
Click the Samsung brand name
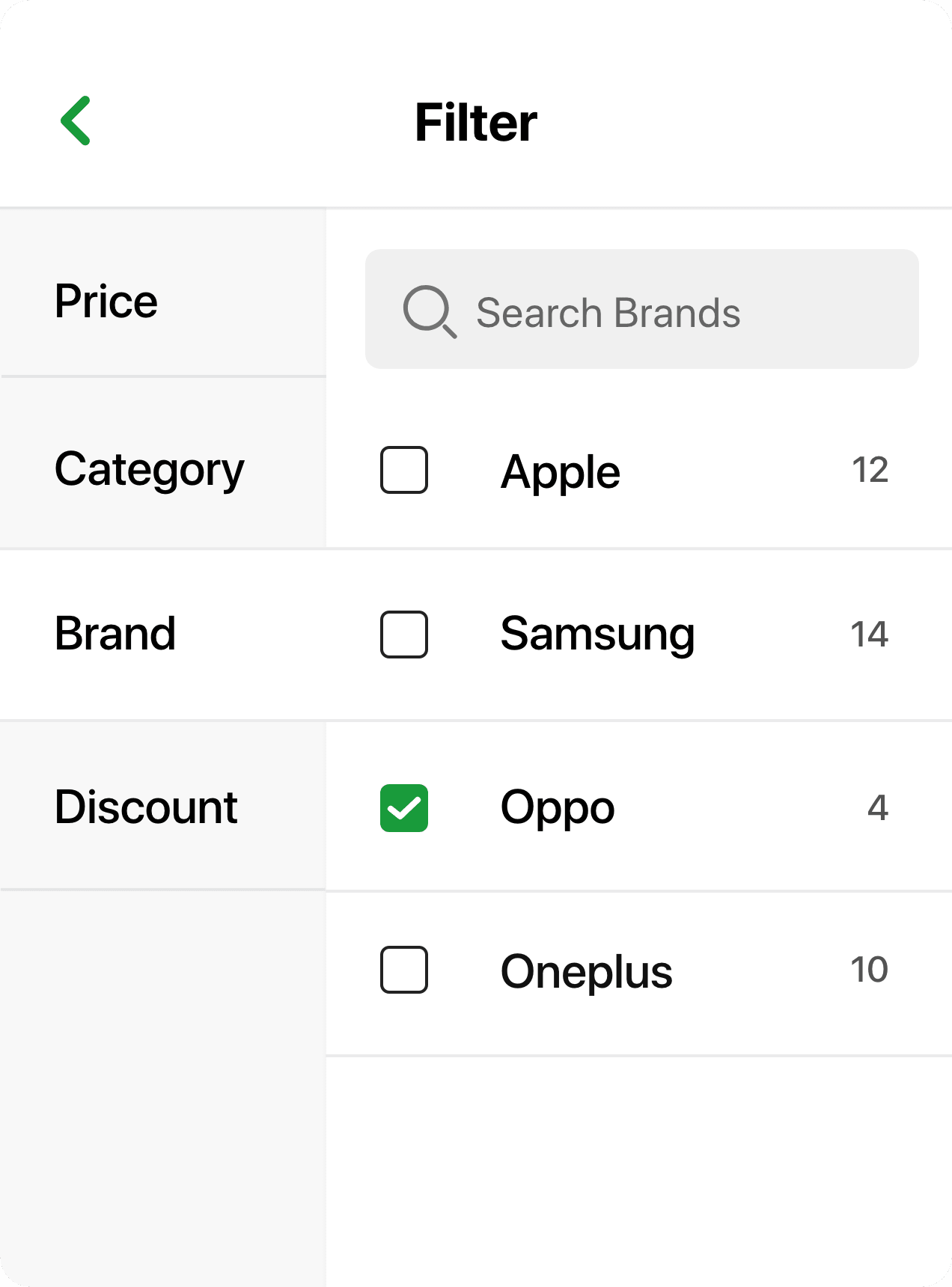(x=597, y=634)
